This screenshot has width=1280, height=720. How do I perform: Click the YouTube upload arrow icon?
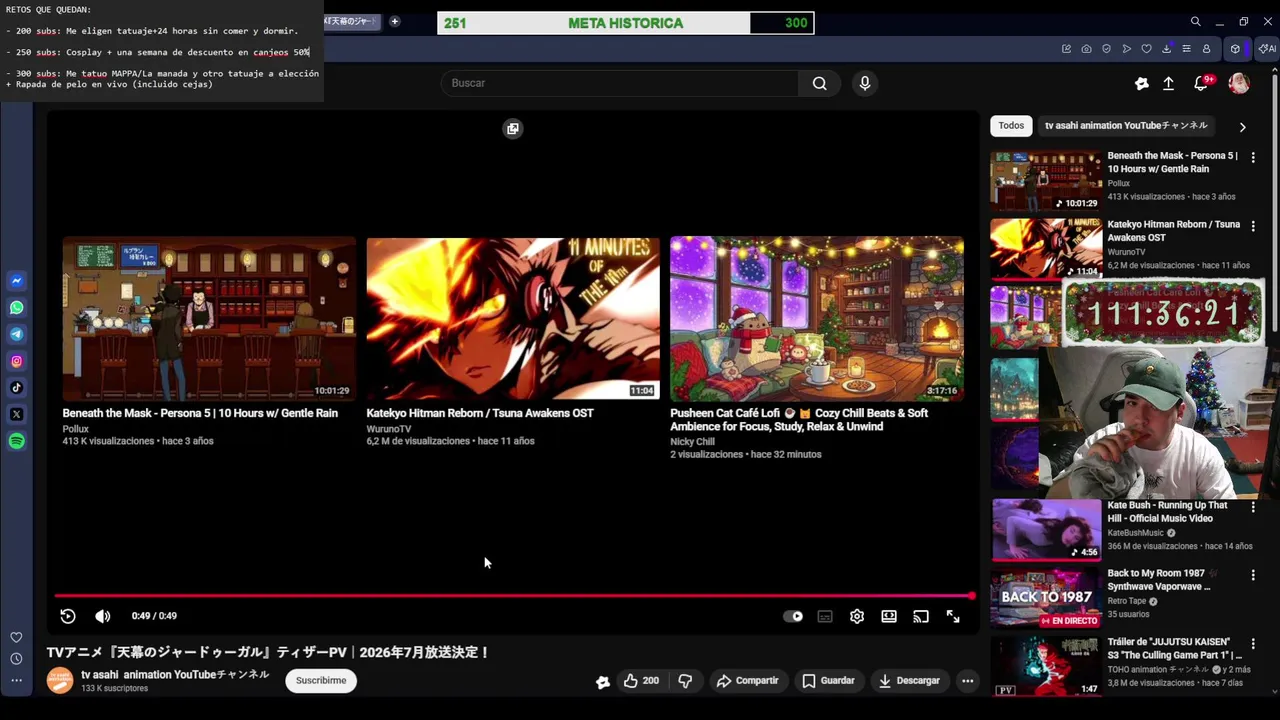(x=1168, y=84)
